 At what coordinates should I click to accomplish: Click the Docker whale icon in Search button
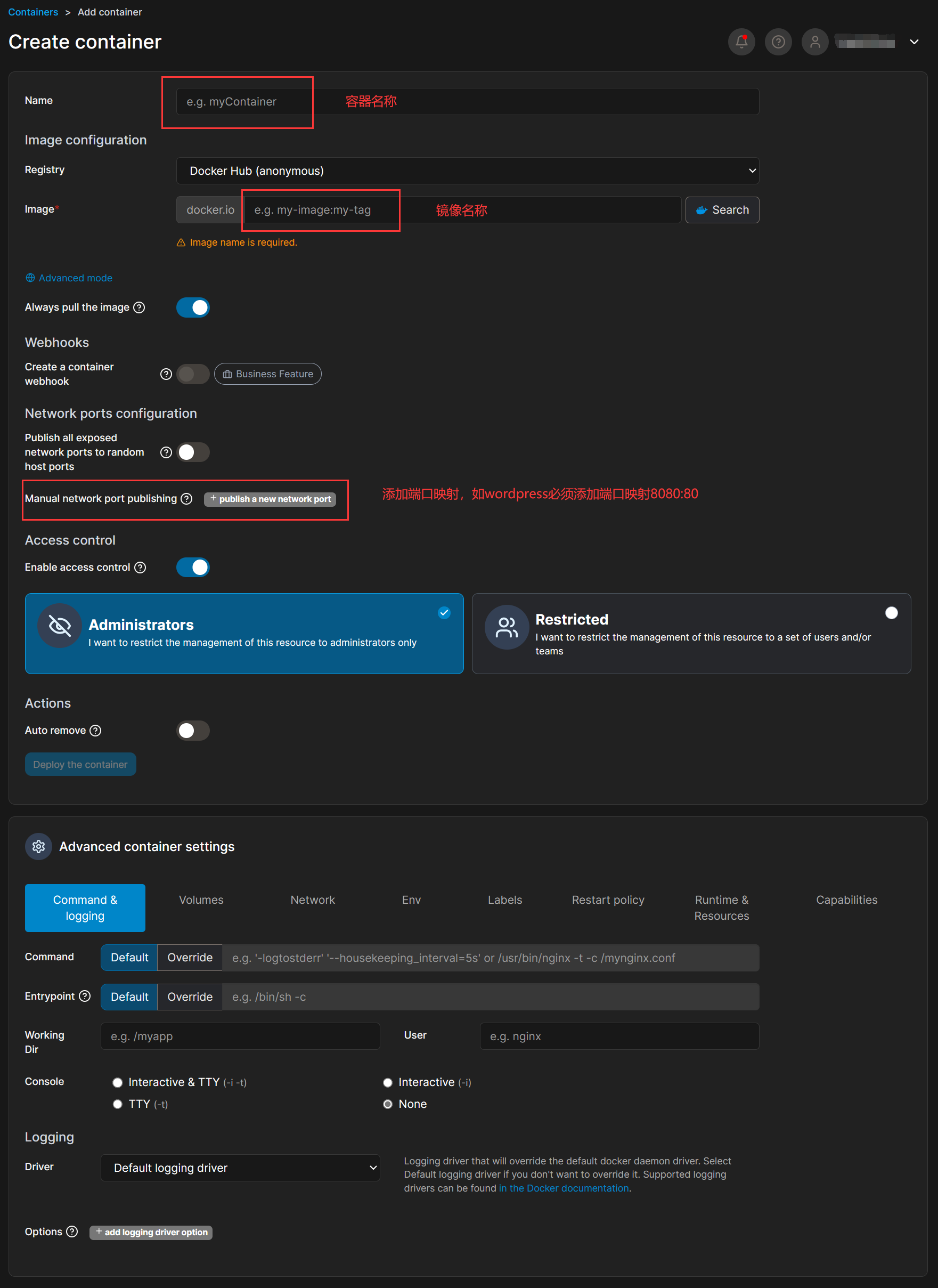[702, 210]
